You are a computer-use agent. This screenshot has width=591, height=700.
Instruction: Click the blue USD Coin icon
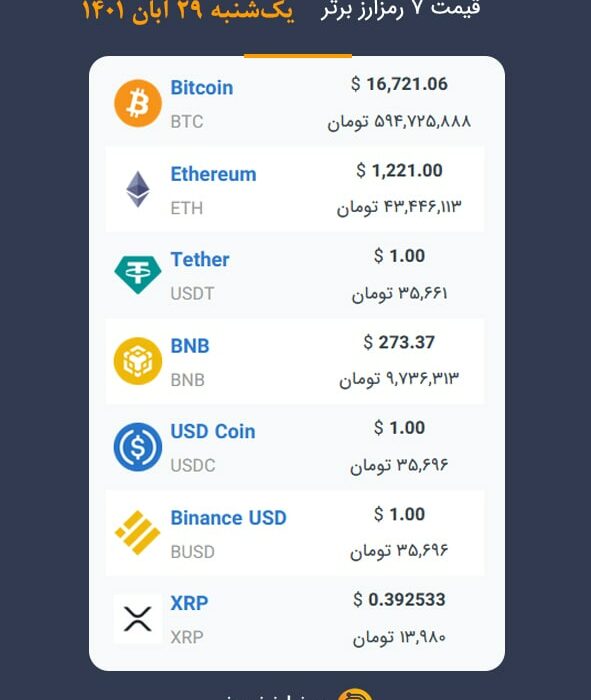pos(138,447)
